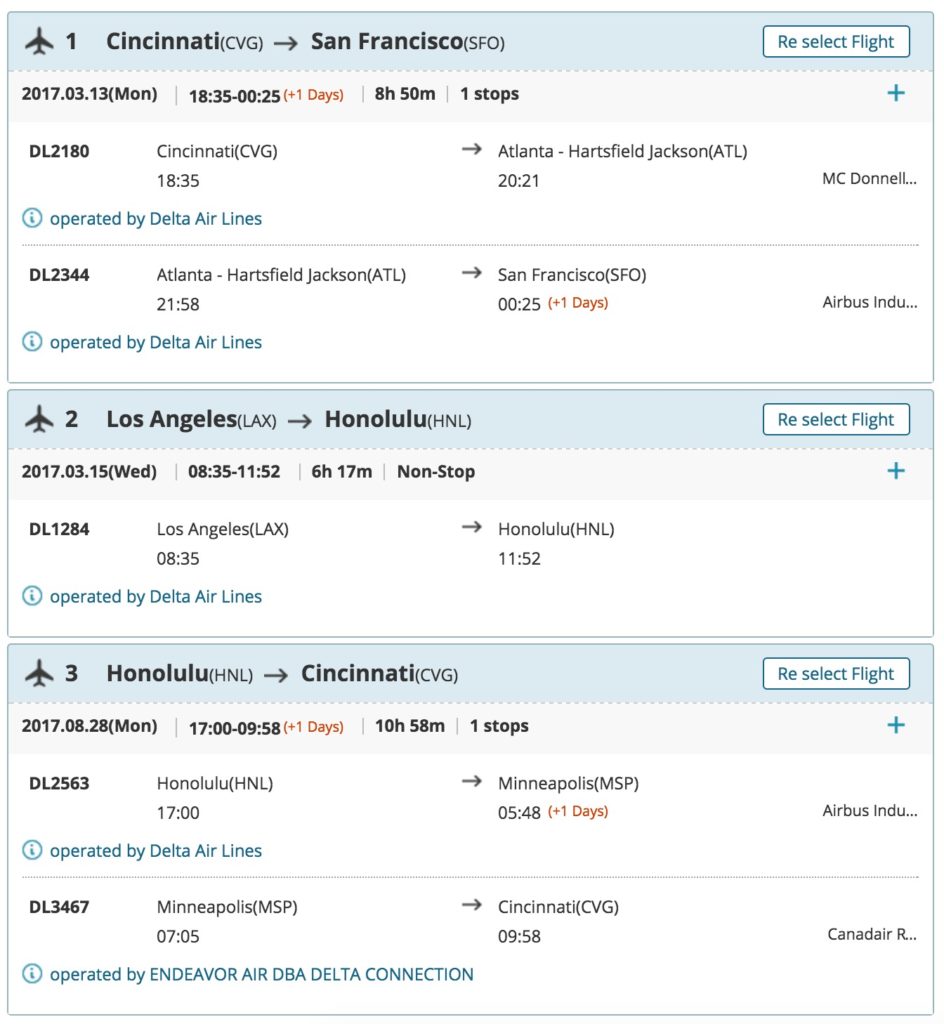This screenshot has width=944, height=1024.
Task: Click info icon beside DL1284 operator
Action: pos(32,596)
